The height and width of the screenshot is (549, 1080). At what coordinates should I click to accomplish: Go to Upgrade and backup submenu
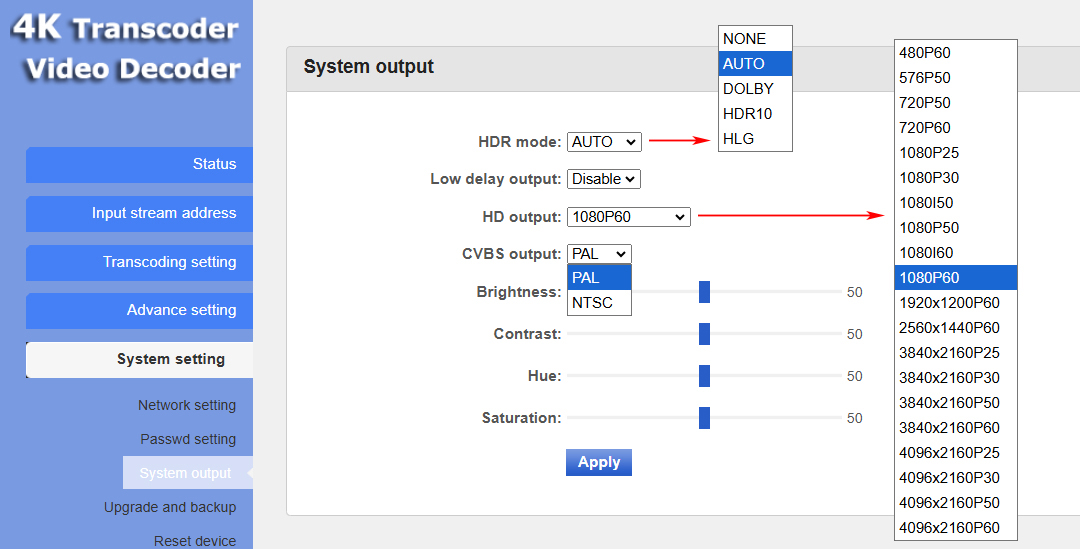pos(170,507)
